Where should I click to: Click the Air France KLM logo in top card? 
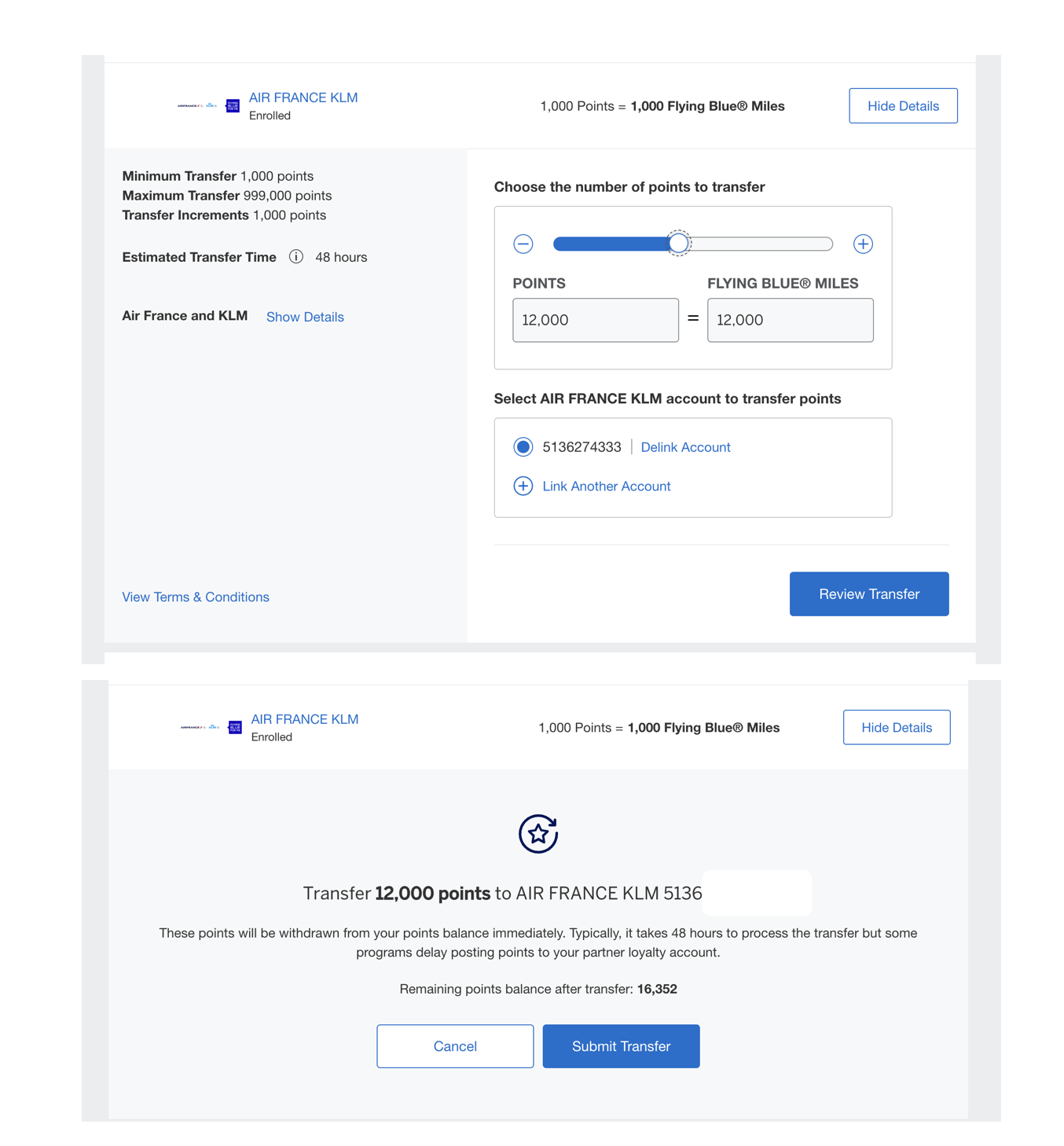tap(198, 105)
